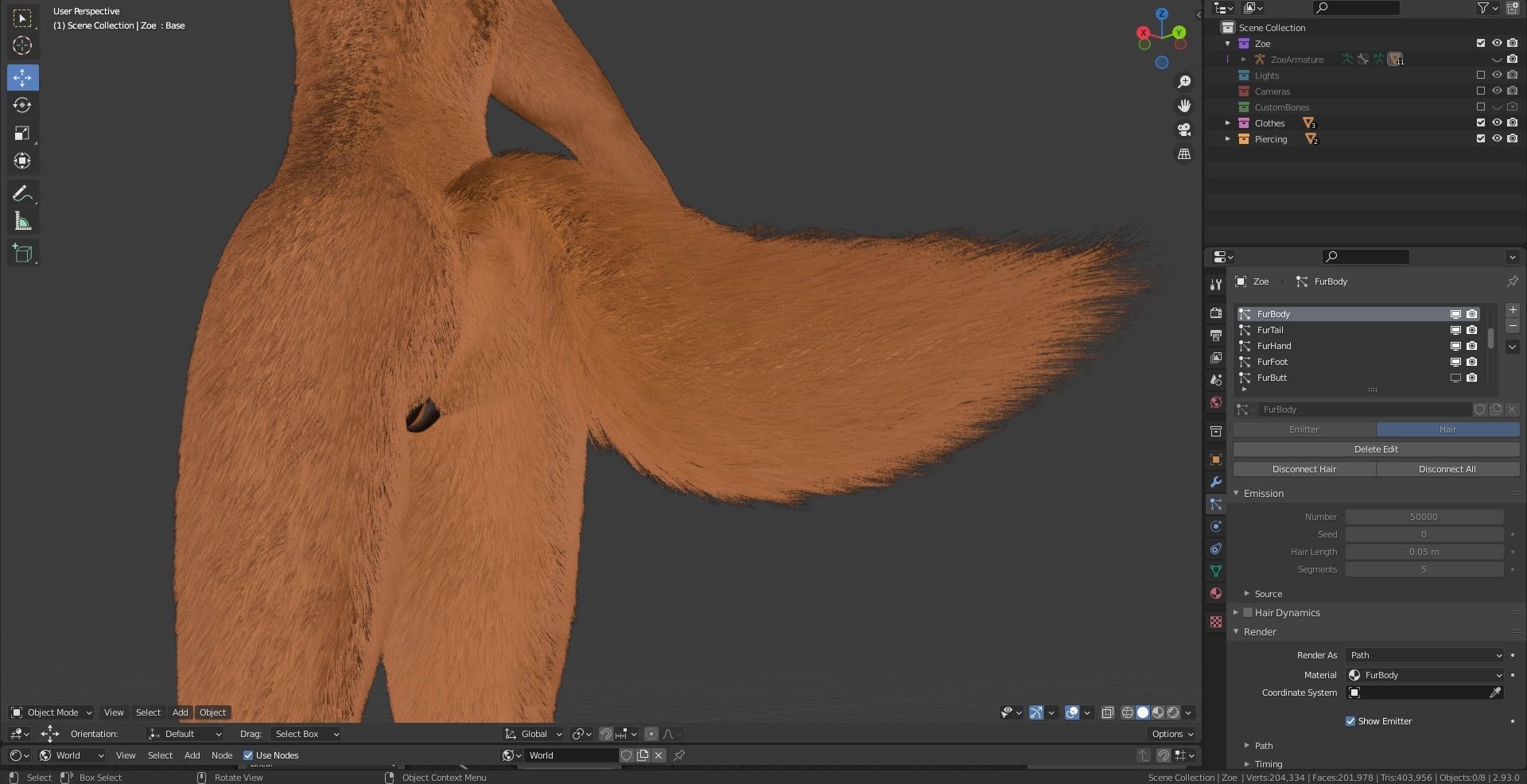Open the Object Data properties tab
Image resolution: width=1527 pixels, height=784 pixels.
point(1215,571)
